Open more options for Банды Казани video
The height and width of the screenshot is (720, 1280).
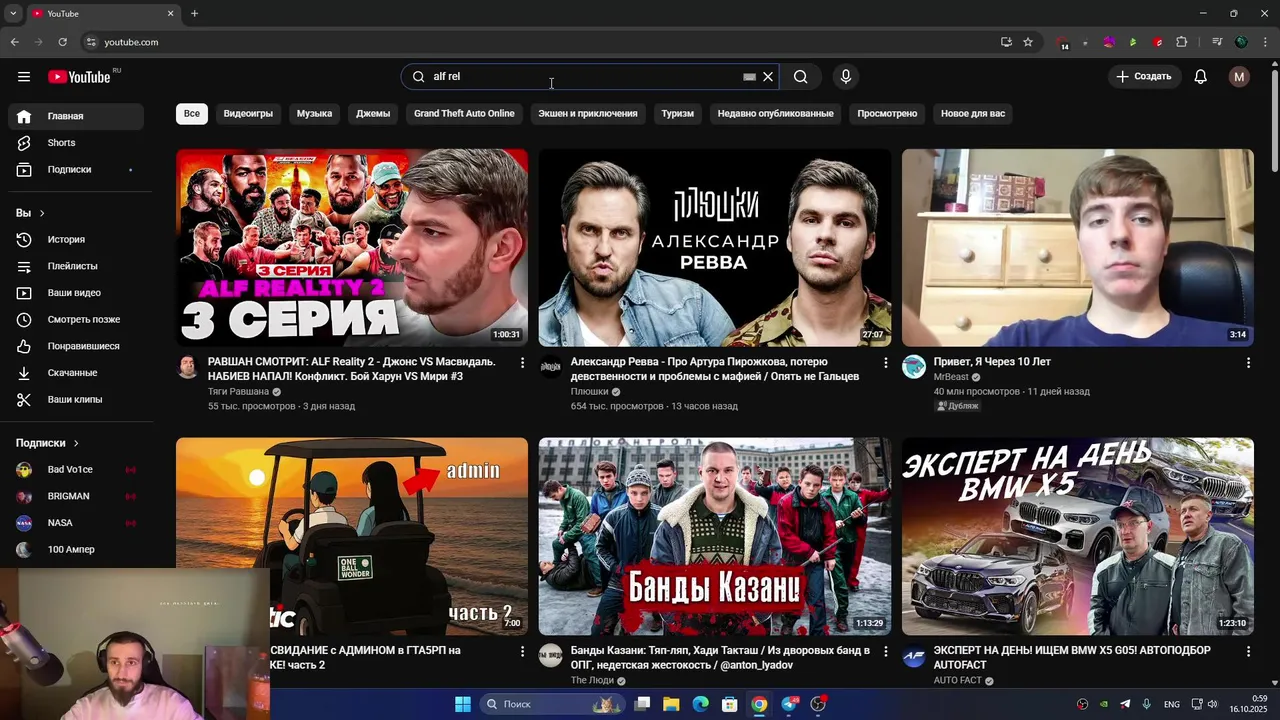(885, 651)
